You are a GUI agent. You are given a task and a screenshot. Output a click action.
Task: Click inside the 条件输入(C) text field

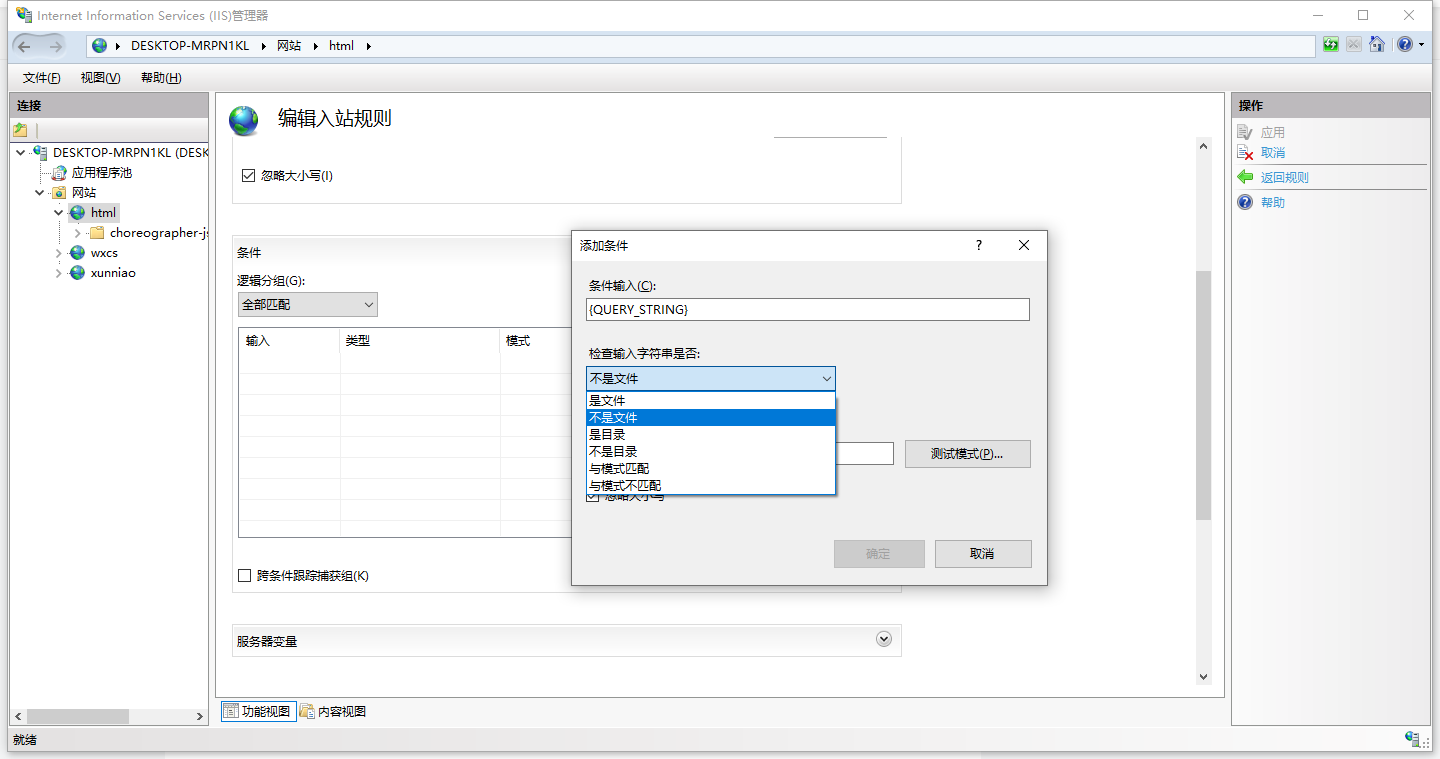click(806, 309)
